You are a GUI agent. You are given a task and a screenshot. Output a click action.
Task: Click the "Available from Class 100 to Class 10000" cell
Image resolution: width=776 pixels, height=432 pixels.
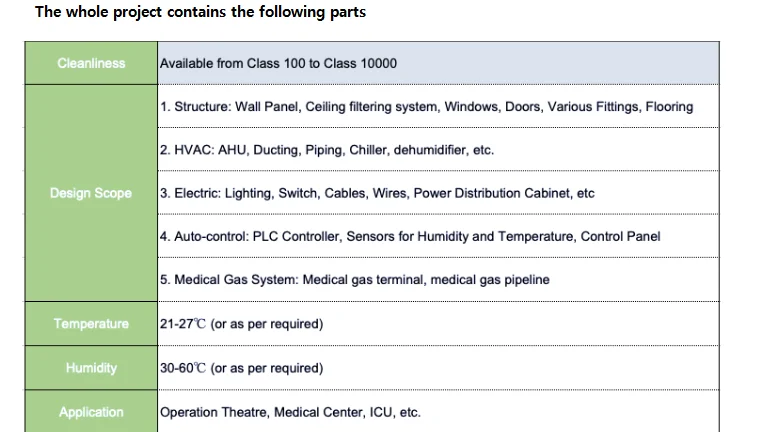point(278,63)
